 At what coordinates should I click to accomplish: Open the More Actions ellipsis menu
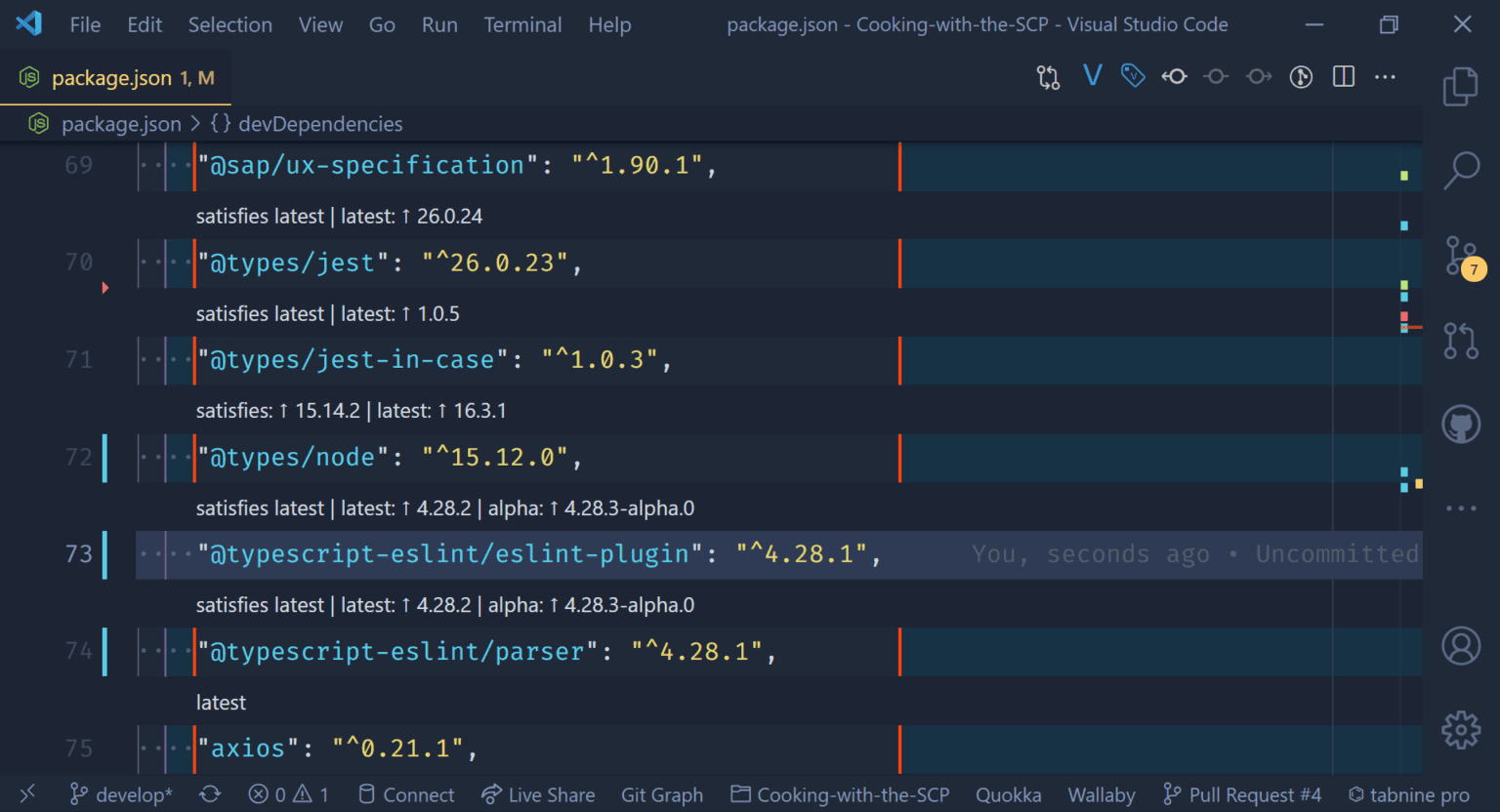(x=1385, y=76)
